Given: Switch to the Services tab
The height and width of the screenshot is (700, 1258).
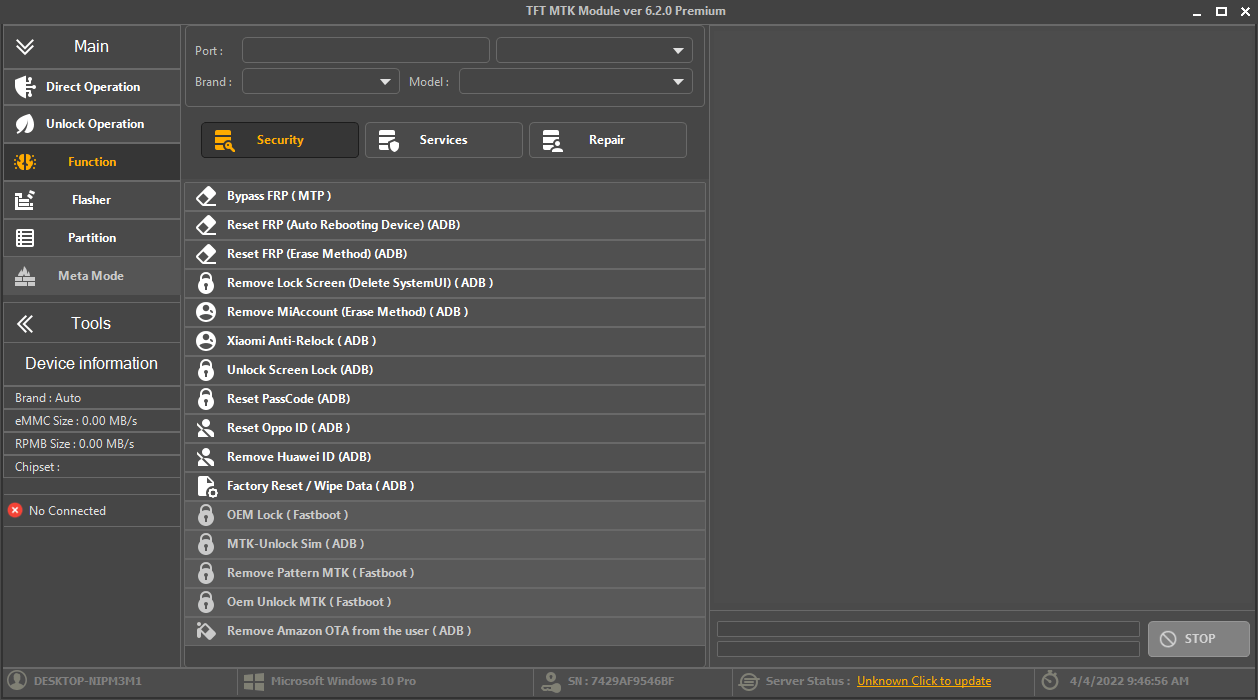Looking at the screenshot, I should pyautogui.click(x=443, y=140).
